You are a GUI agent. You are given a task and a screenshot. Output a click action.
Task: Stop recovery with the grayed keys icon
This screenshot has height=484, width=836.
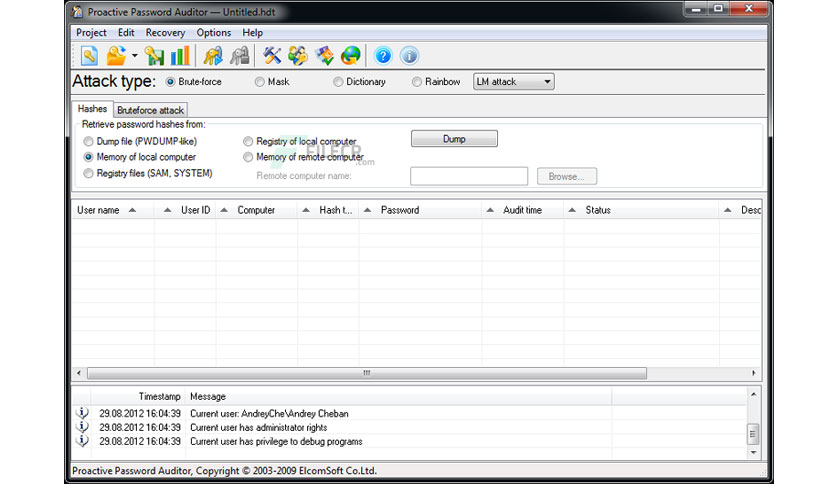point(240,56)
